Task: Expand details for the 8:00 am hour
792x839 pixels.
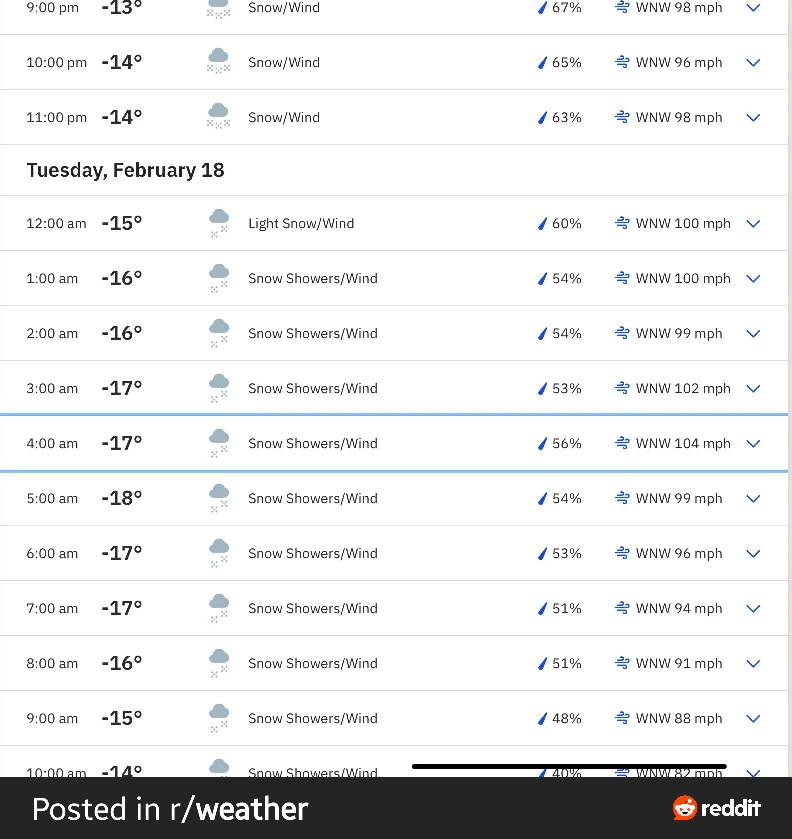Action: (753, 663)
